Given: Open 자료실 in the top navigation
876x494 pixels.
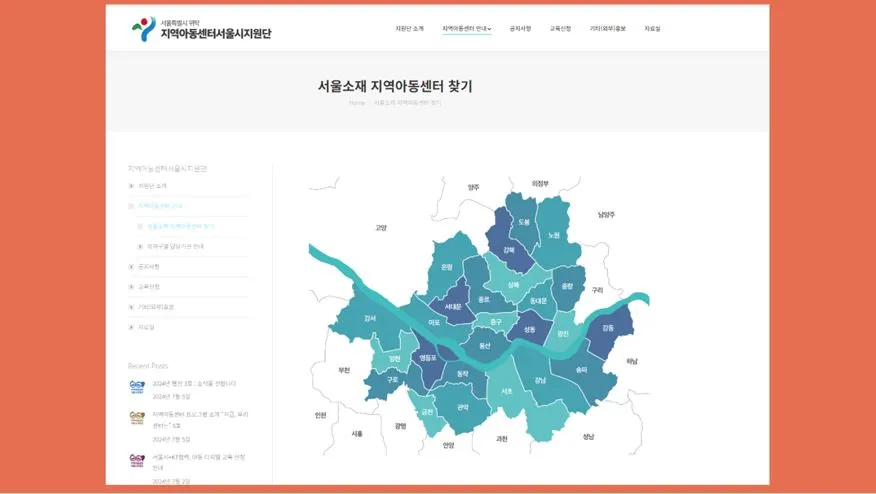Looking at the screenshot, I should (652, 28).
